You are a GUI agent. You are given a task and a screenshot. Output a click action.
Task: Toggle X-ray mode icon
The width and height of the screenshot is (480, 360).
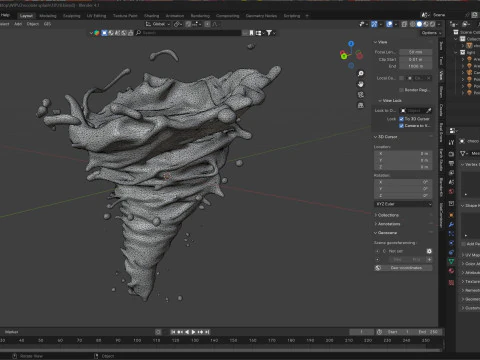404,24
